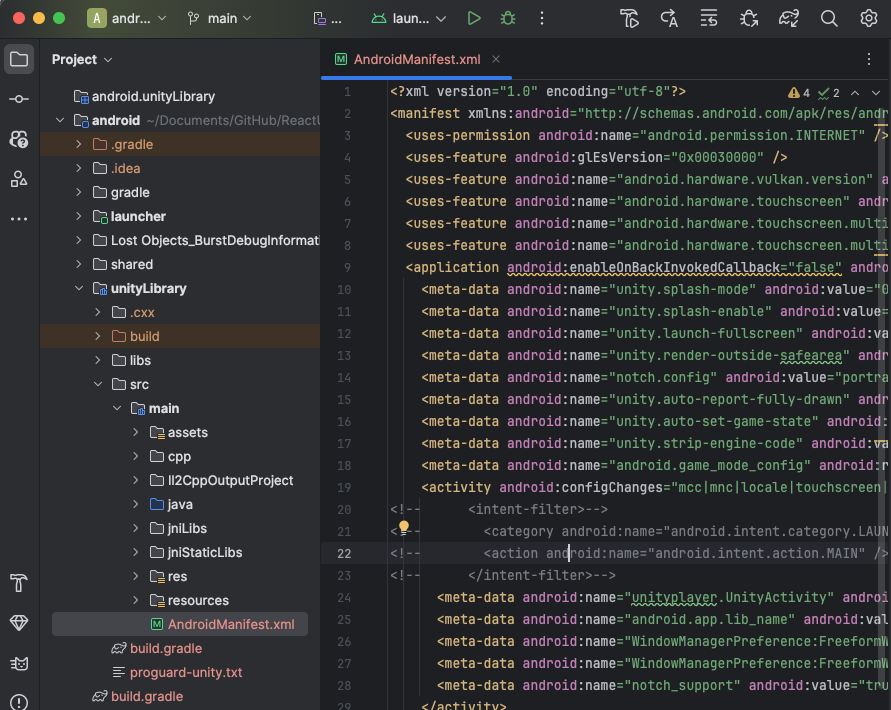Select the java folder

tap(171, 504)
